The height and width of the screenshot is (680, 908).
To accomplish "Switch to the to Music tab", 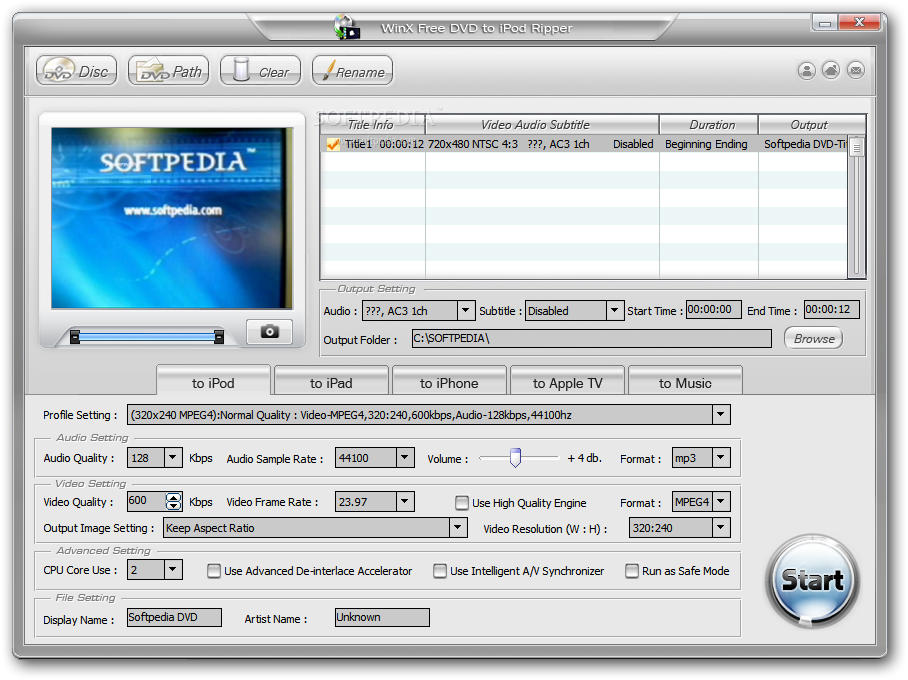I will [685, 383].
